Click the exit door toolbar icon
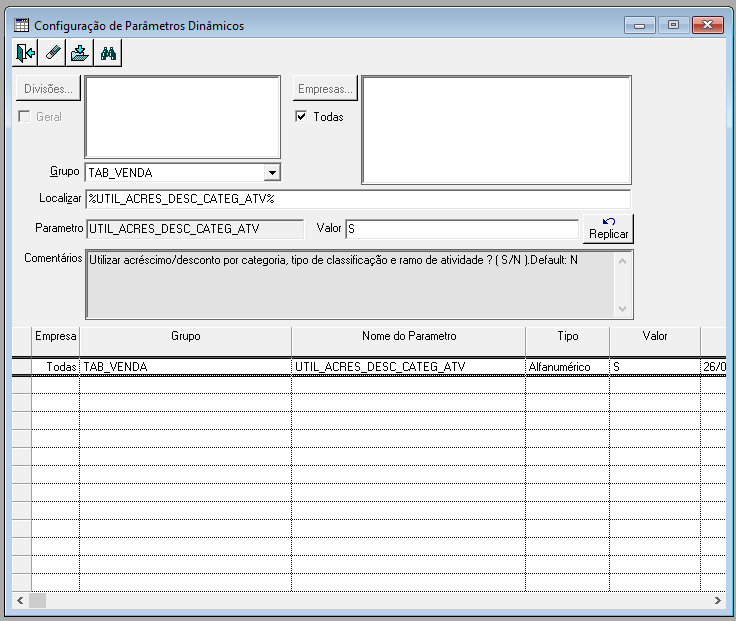This screenshot has height=621, width=736. coord(25,53)
